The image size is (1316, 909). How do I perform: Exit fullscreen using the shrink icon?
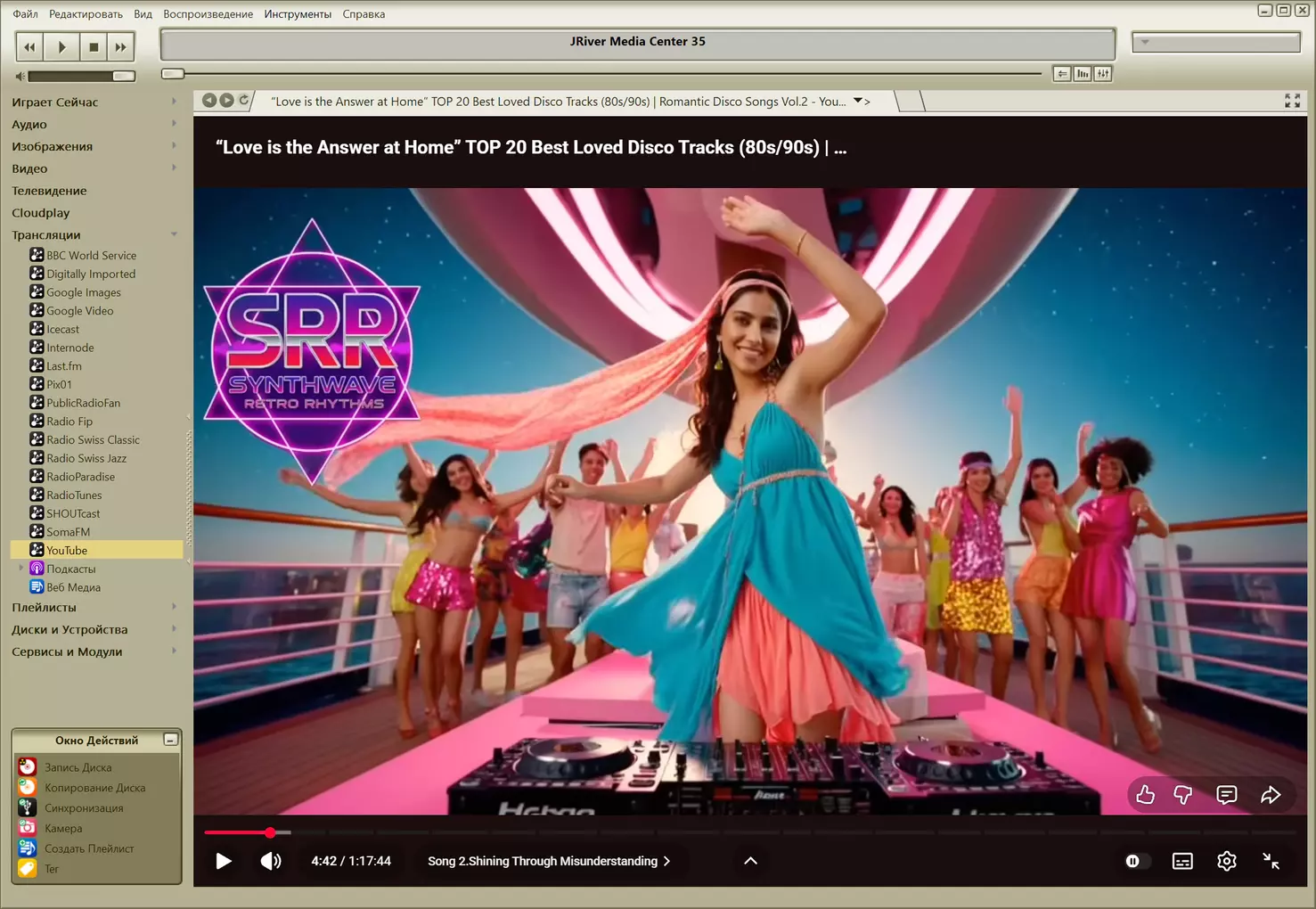click(1271, 861)
